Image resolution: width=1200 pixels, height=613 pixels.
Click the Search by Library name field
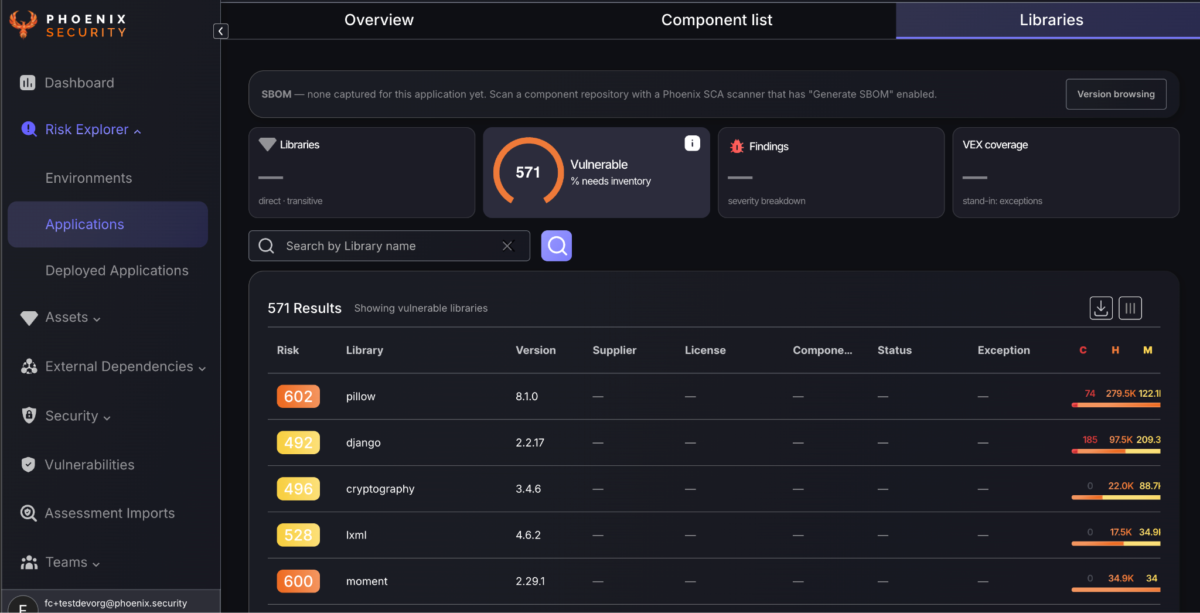point(389,246)
